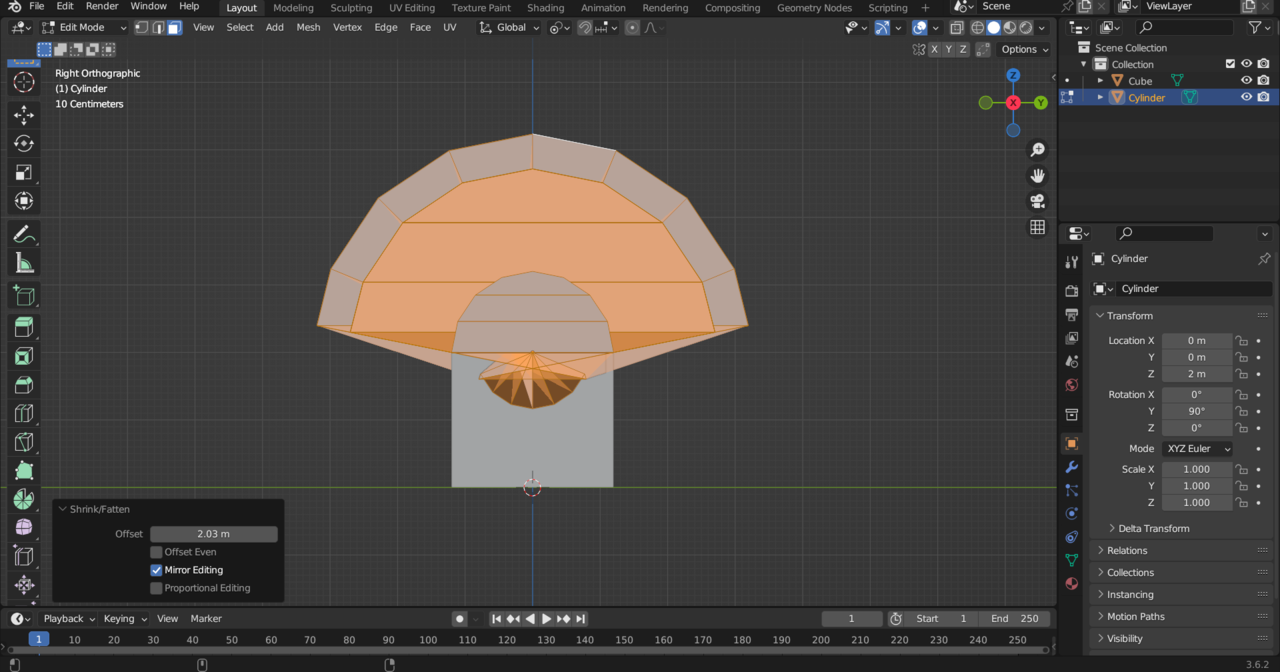Click the timeline Play button

[546, 619]
